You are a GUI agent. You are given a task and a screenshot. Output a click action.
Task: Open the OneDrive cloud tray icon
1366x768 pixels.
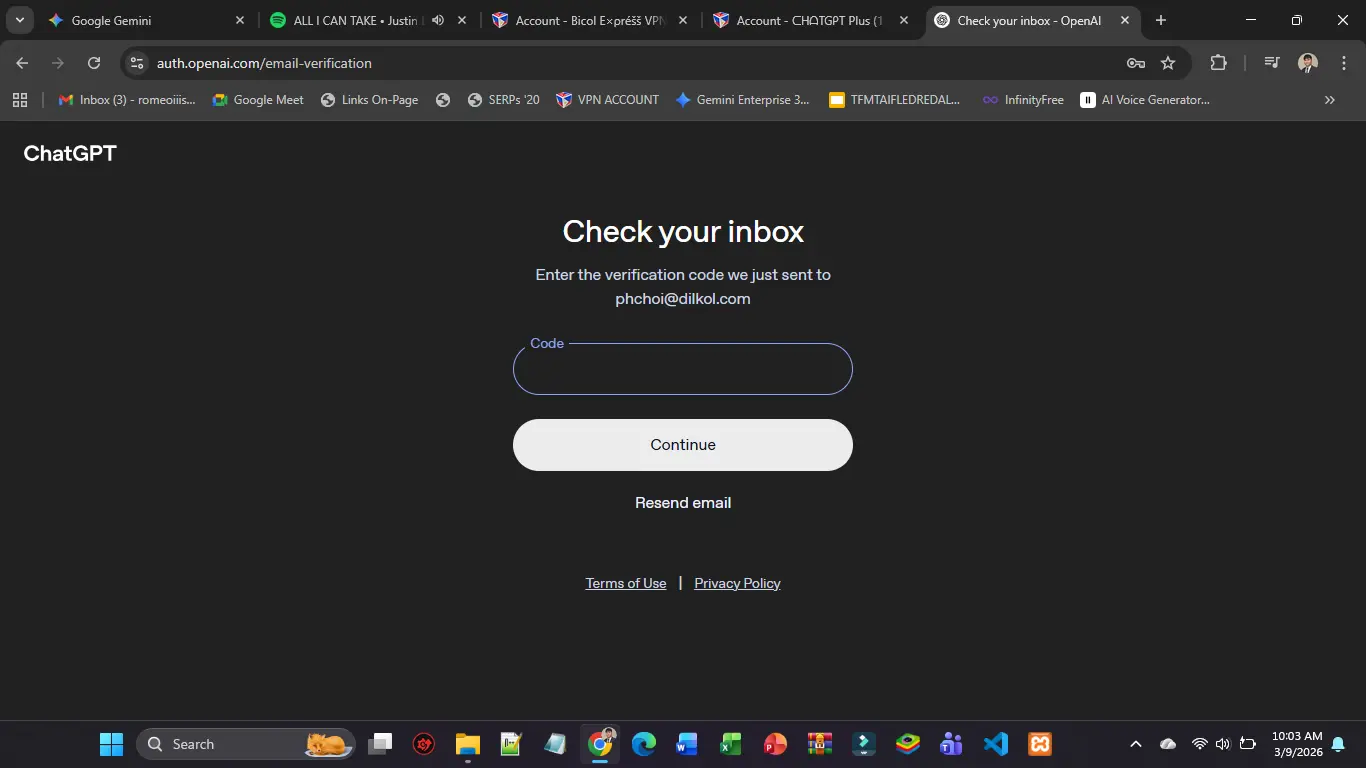[x=1168, y=744]
